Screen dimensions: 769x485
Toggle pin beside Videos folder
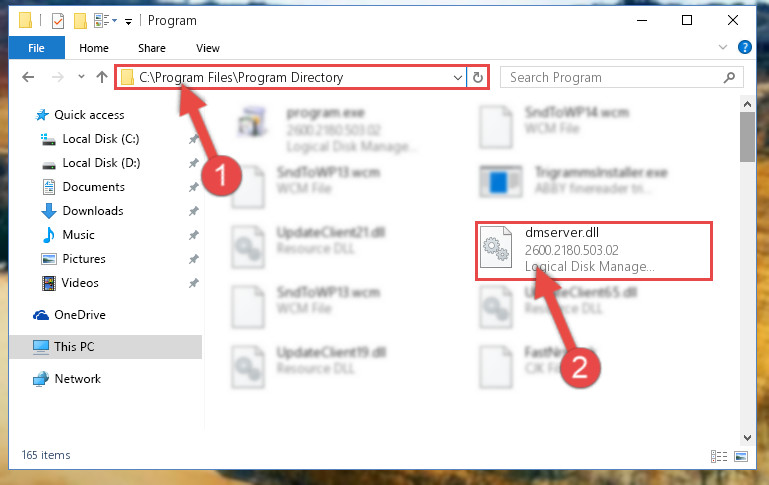pyautogui.click(x=194, y=283)
